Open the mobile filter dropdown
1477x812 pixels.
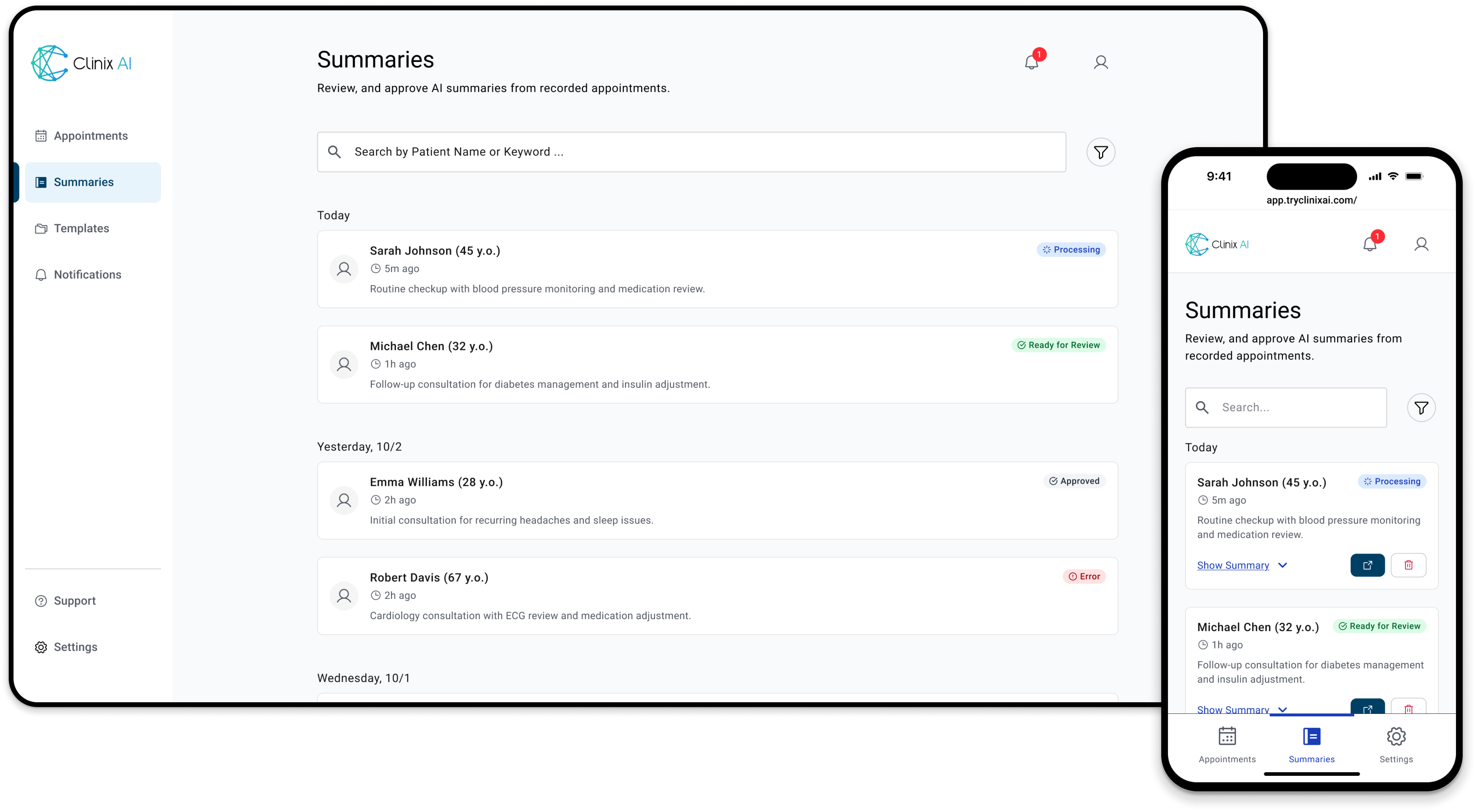[x=1421, y=407]
